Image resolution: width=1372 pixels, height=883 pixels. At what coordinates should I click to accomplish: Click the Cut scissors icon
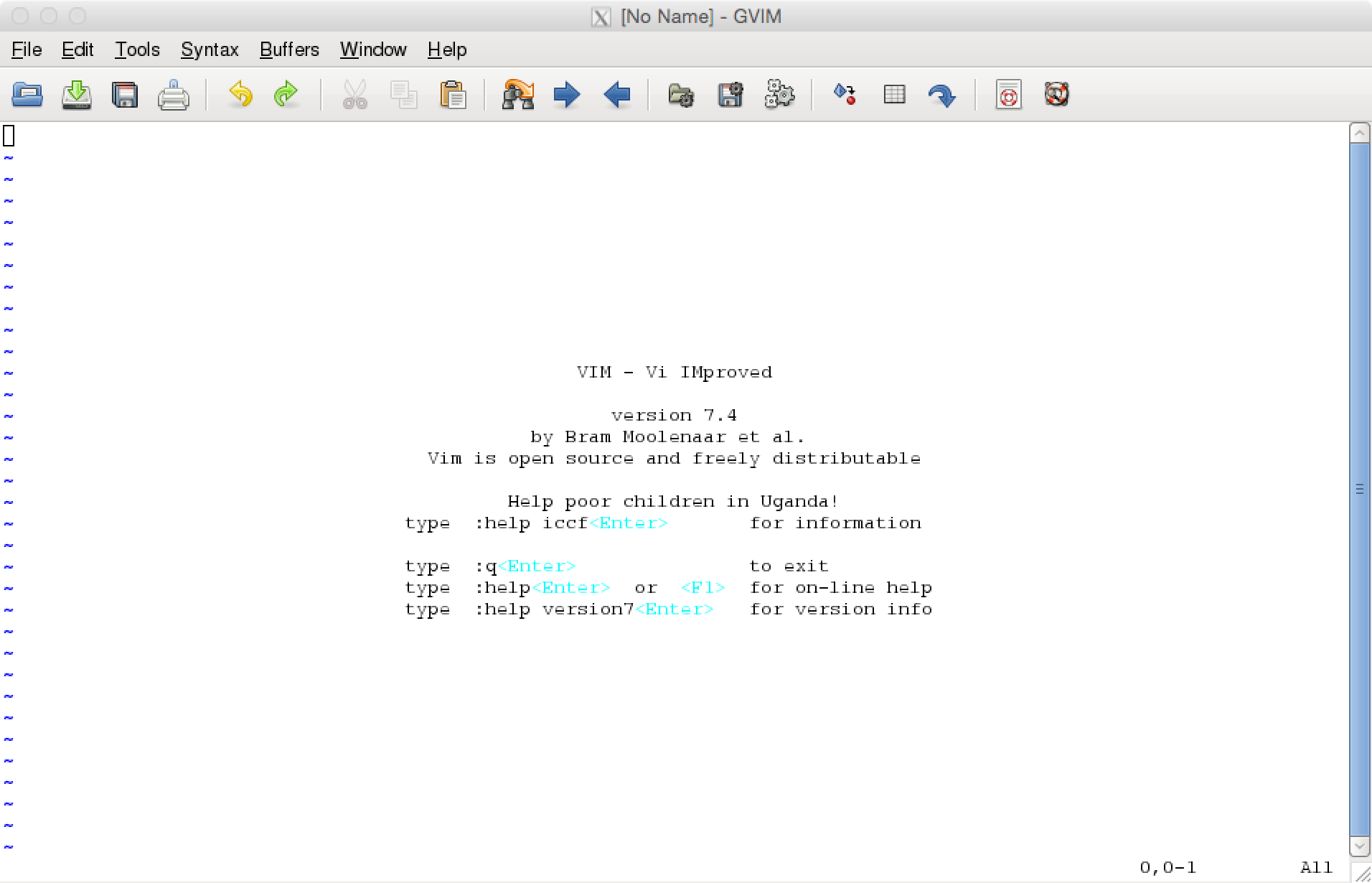[355, 95]
